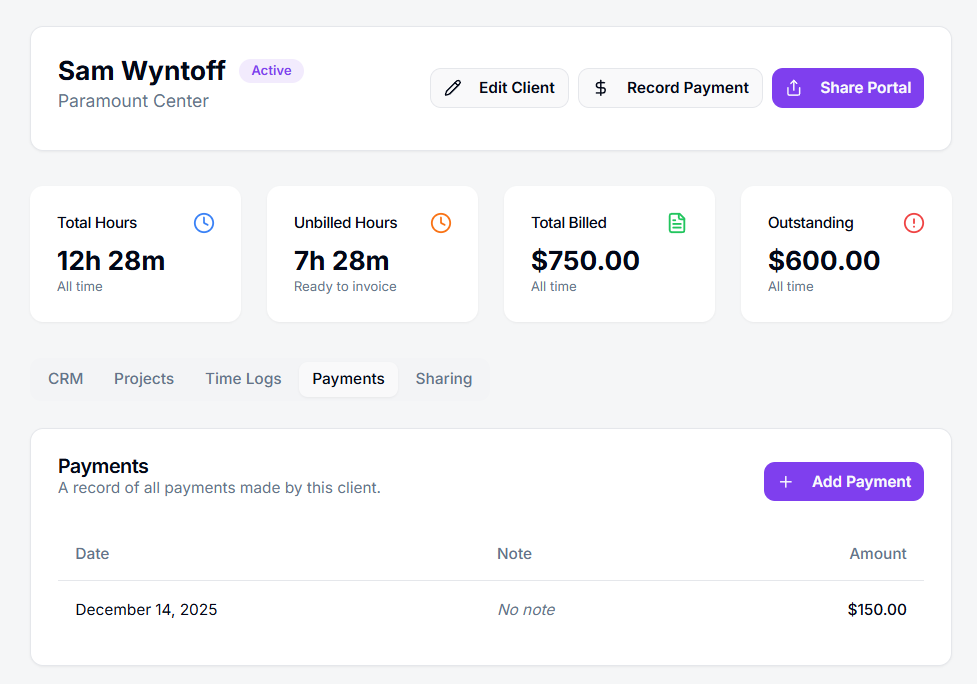Screen dimensions: 977x684
Task: Click the plus icon on Add Payment
Action: [786, 482]
